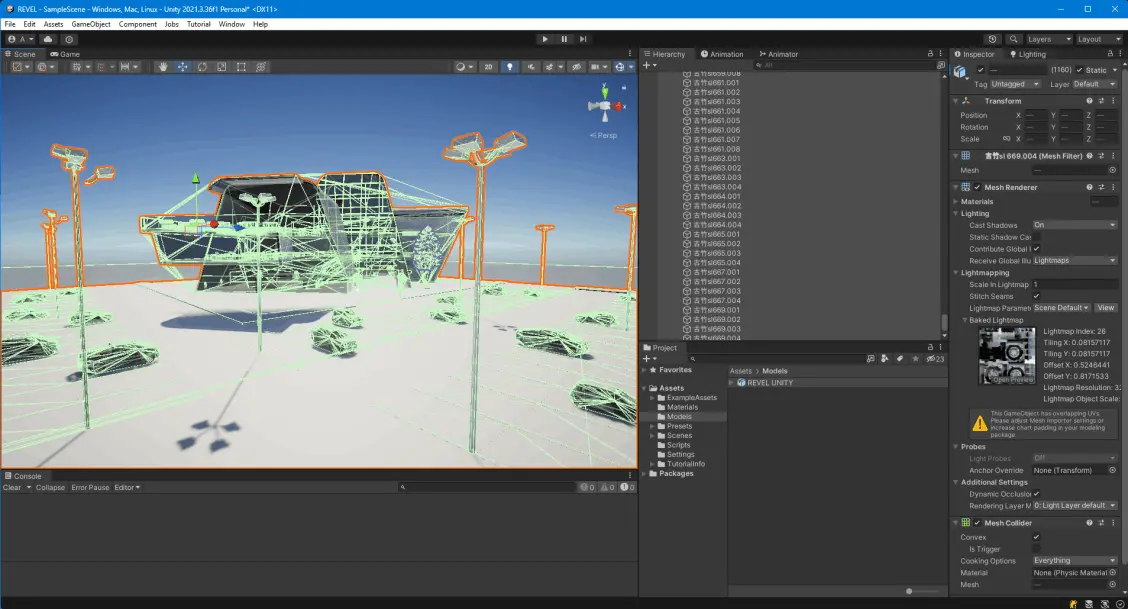
Task: Open the Component menu
Action: coord(137,24)
